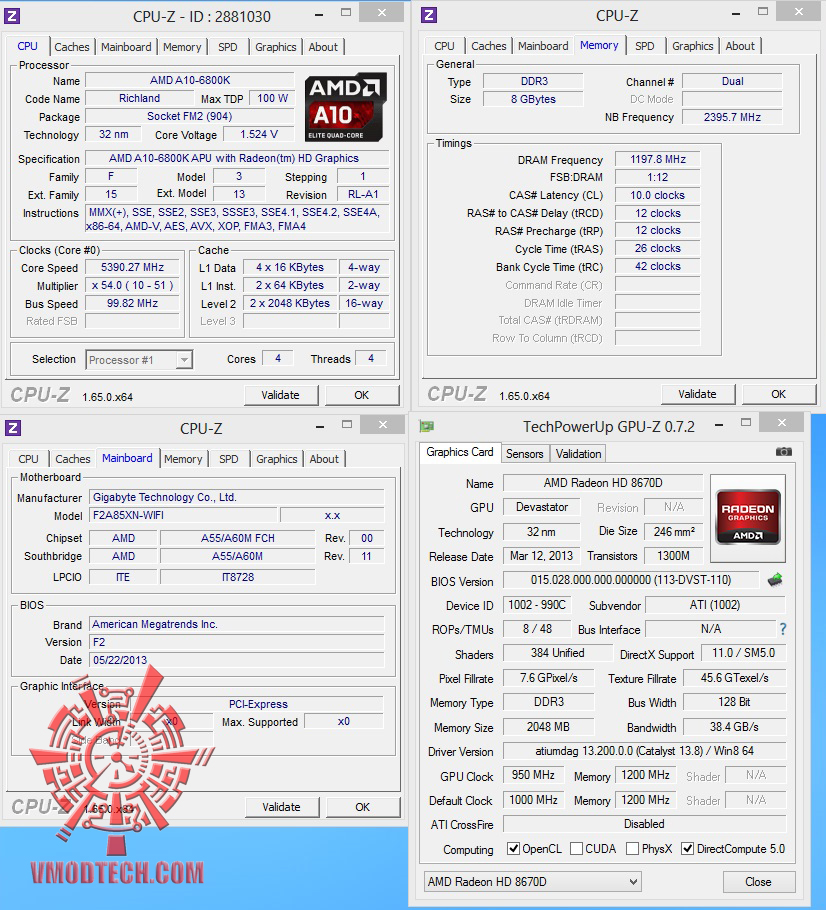Click the GPU Clock 950 MHz value
This screenshot has width=826, height=910.
533,775
